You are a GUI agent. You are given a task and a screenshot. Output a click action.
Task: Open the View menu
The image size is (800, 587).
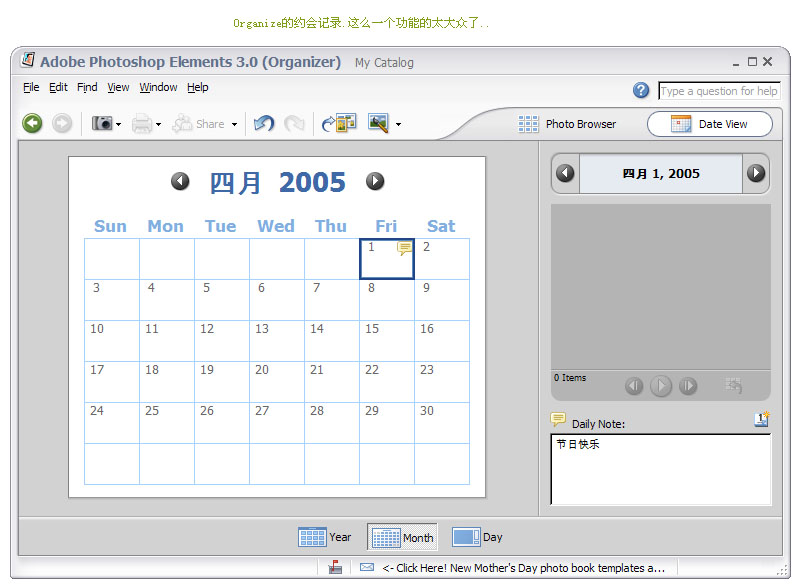tap(118, 87)
